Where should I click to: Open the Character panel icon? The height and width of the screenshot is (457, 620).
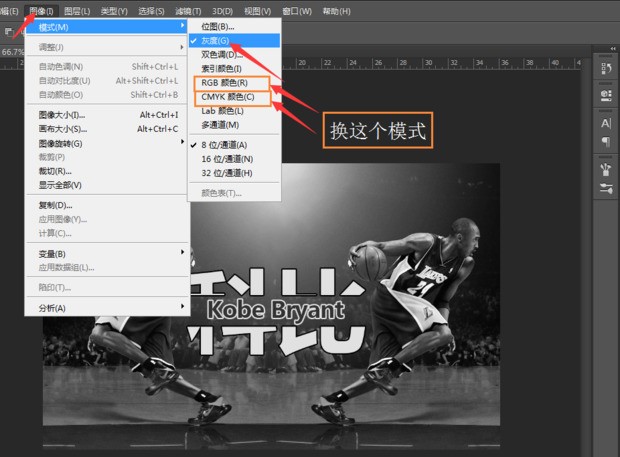pyautogui.click(x=606, y=123)
